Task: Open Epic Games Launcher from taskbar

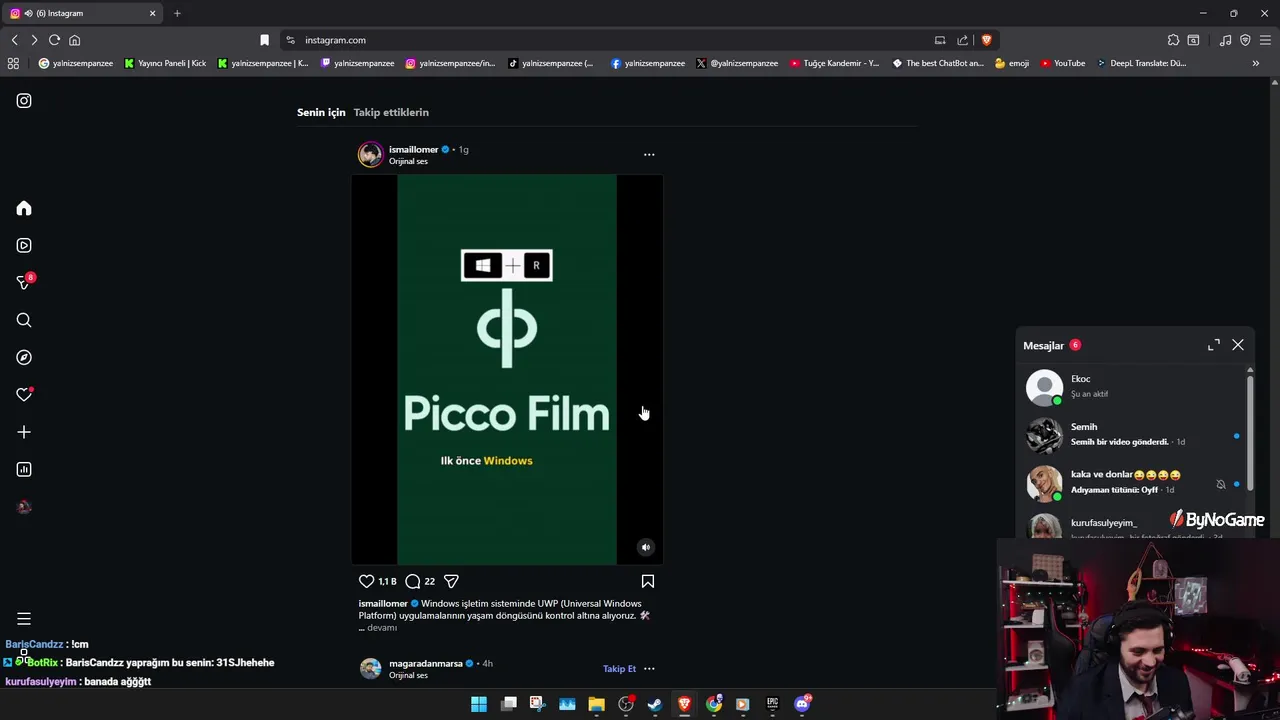Action: [x=772, y=704]
